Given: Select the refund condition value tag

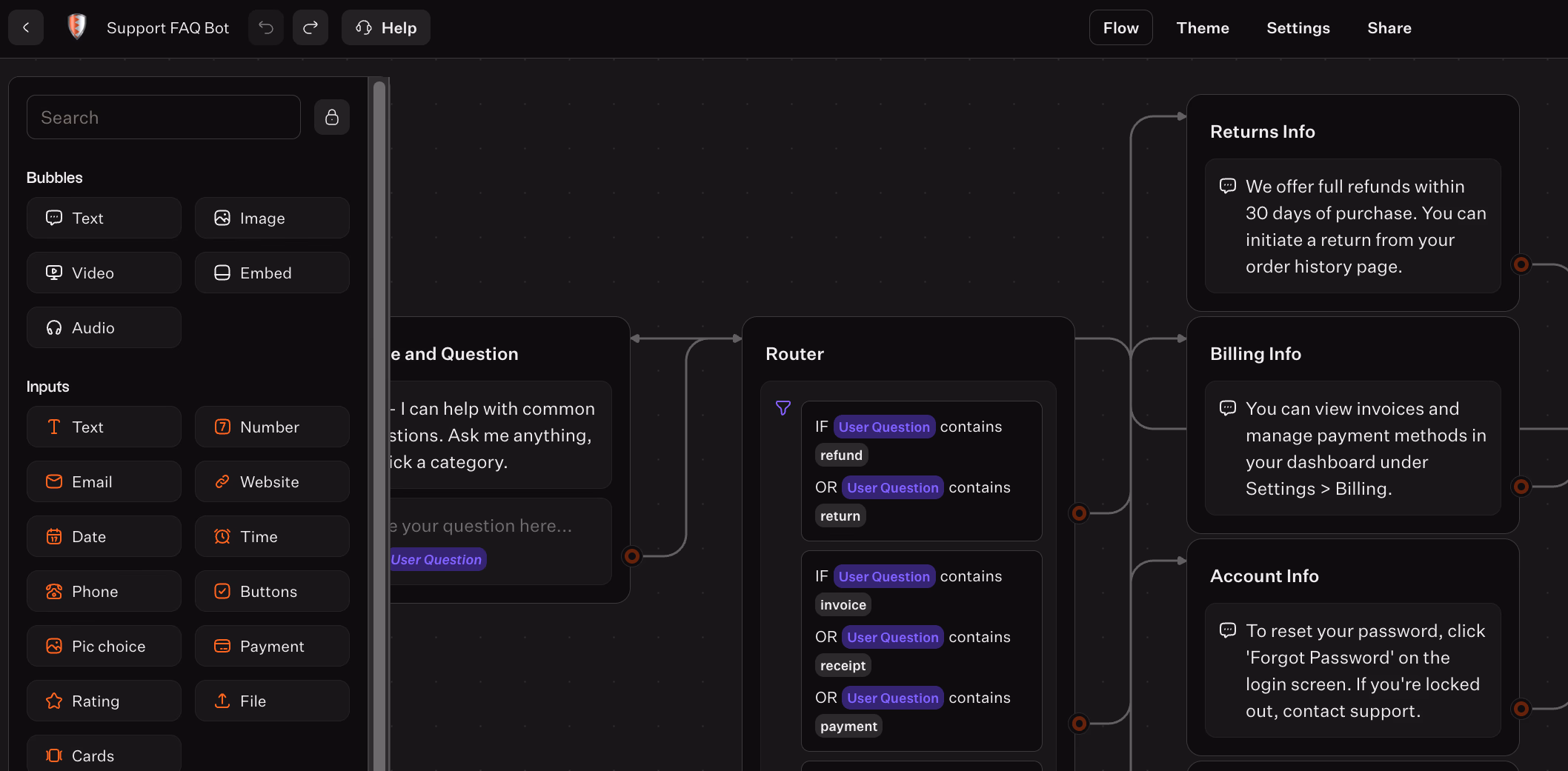Looking at the screenshot, I should [841, 455].
